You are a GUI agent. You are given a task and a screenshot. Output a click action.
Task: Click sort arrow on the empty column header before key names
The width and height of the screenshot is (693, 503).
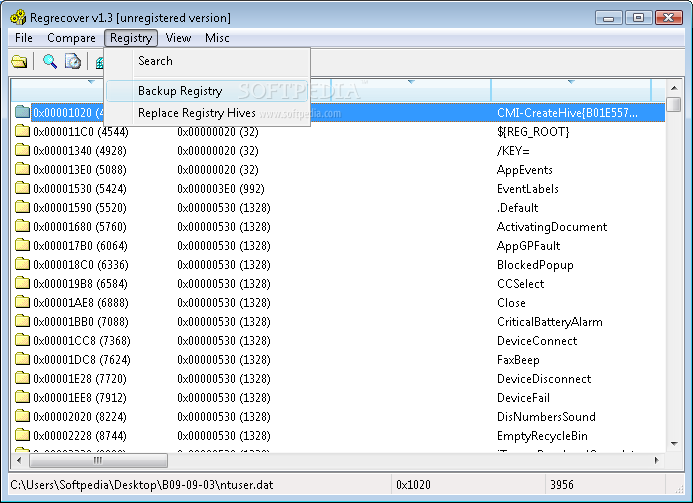[411, 82]
